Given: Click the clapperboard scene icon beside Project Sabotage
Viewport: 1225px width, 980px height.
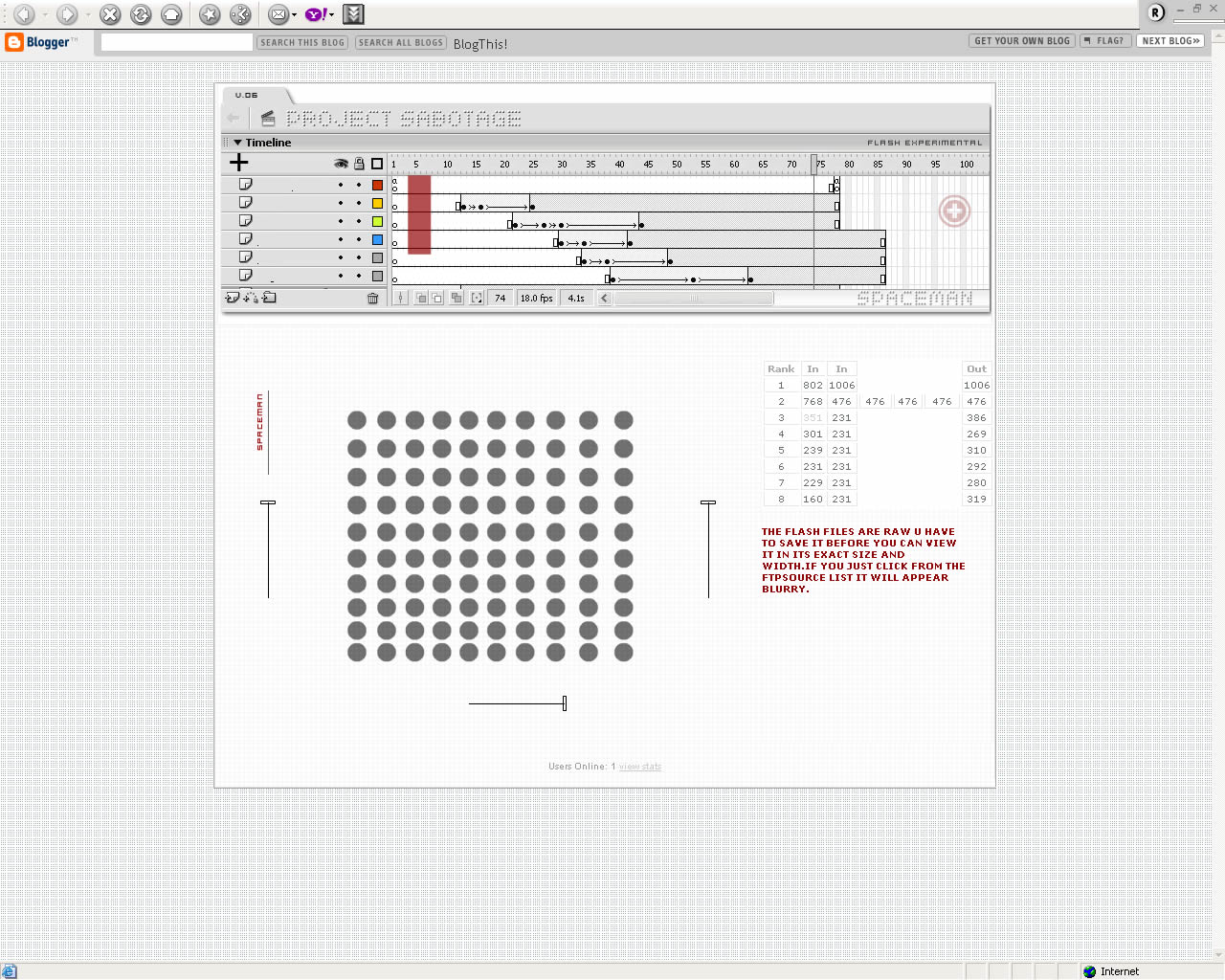Looking at the screenshot, I should tap(268, 119).
